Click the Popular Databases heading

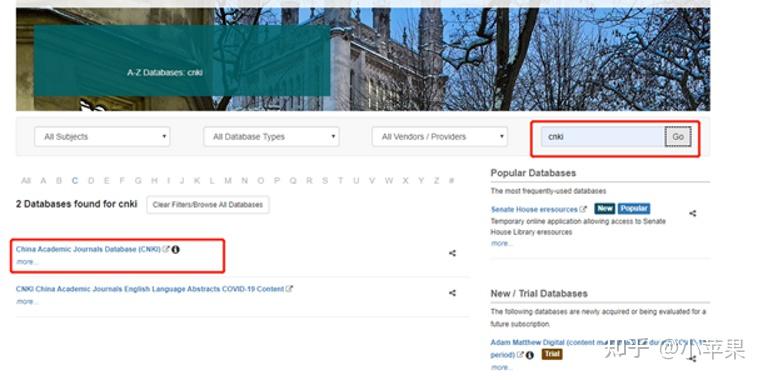pos(533,173)
